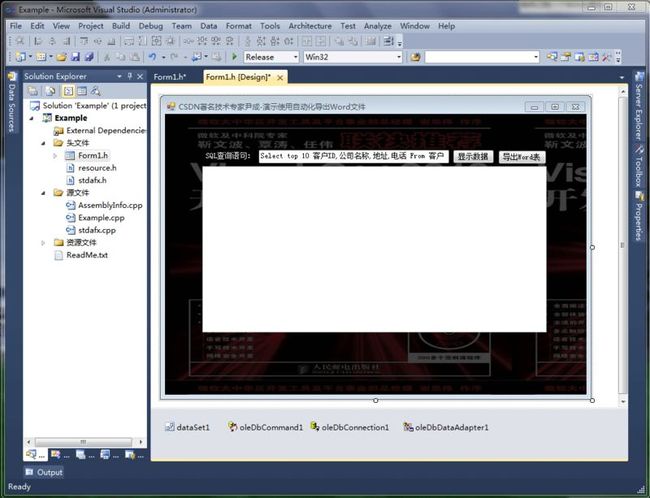Viewport: 650px width, 498px height.
Task: Collapse the 源文件 folder
Action: (44, 193)
